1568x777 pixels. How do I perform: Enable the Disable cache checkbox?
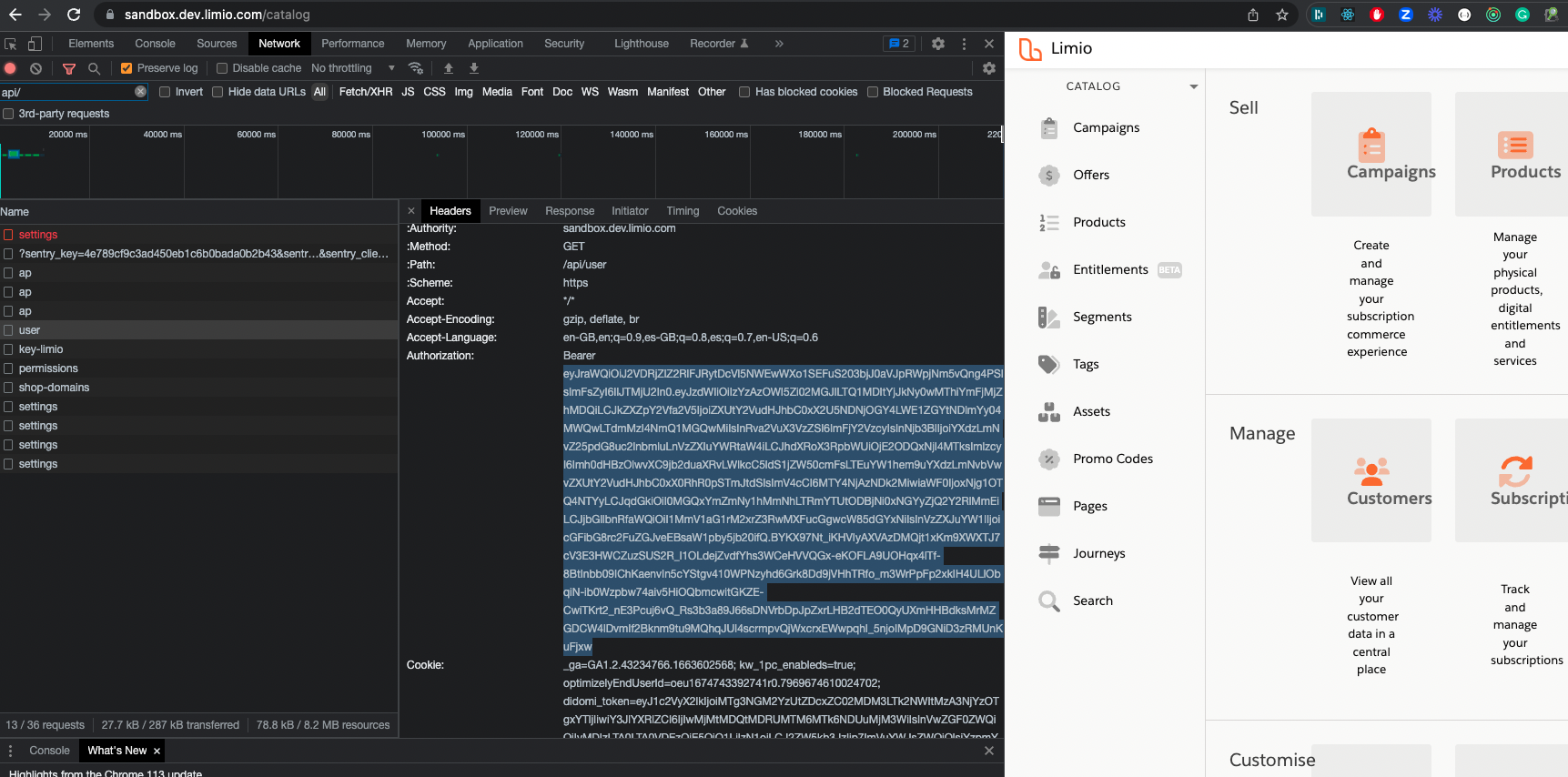222,68
